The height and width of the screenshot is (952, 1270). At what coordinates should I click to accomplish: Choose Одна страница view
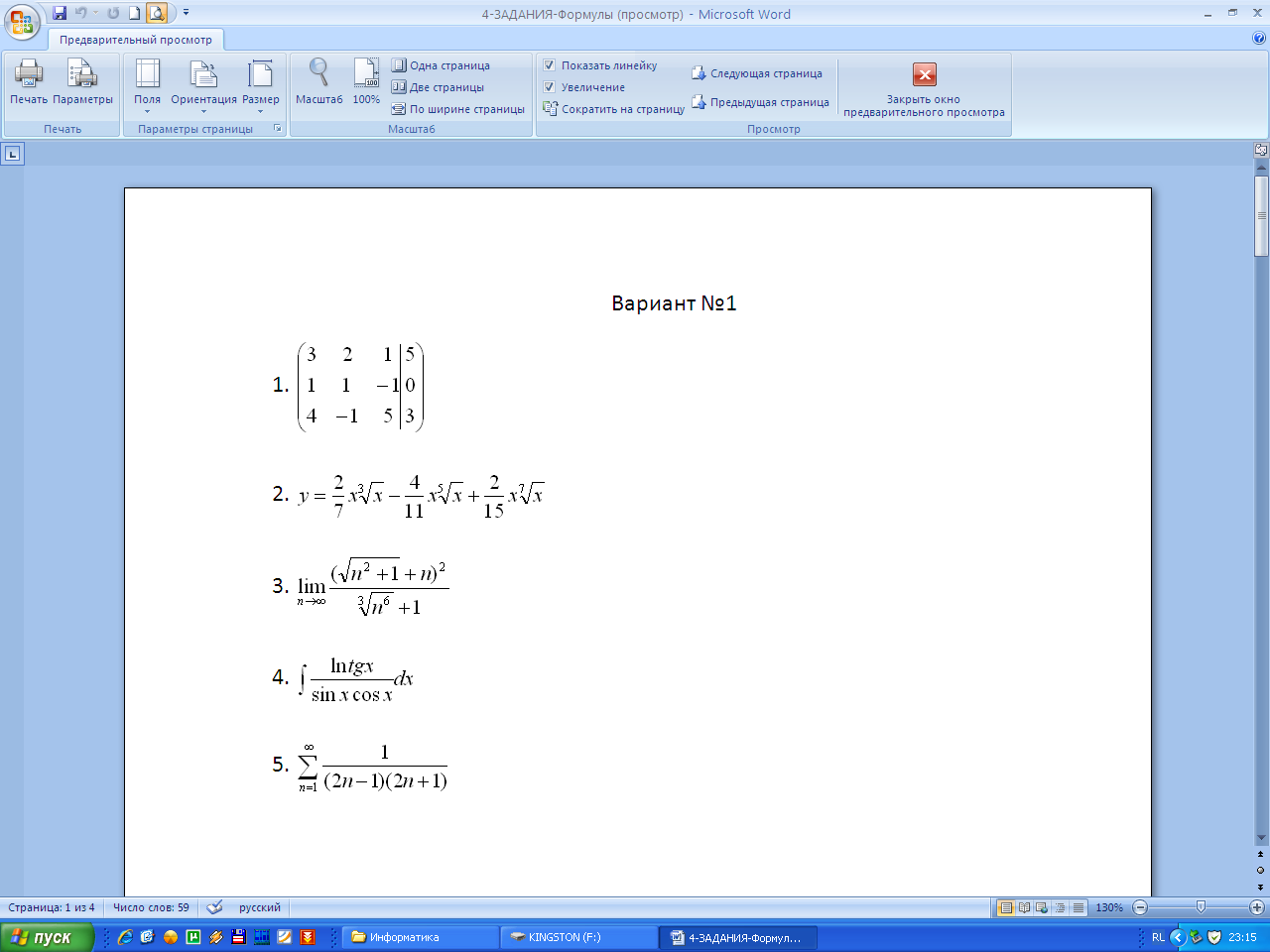(441, 65)
